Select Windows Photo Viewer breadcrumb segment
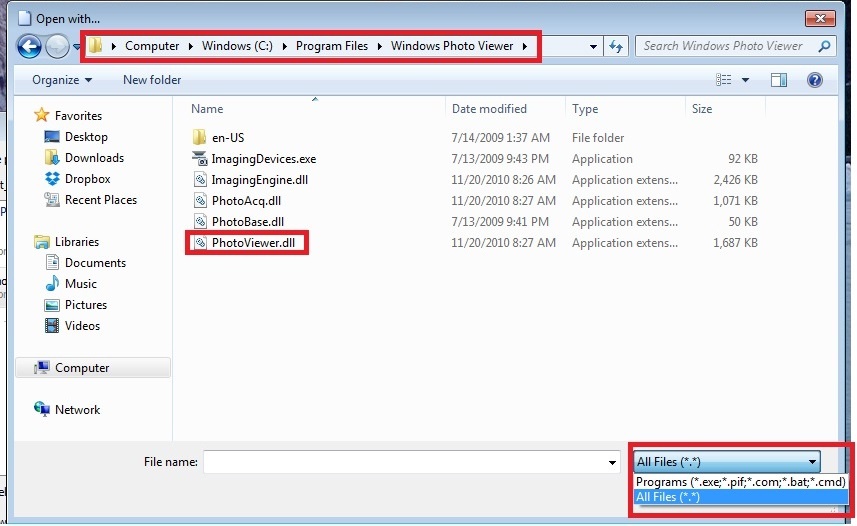This screenshot has height=526, width=857. [x=451, y=46]
